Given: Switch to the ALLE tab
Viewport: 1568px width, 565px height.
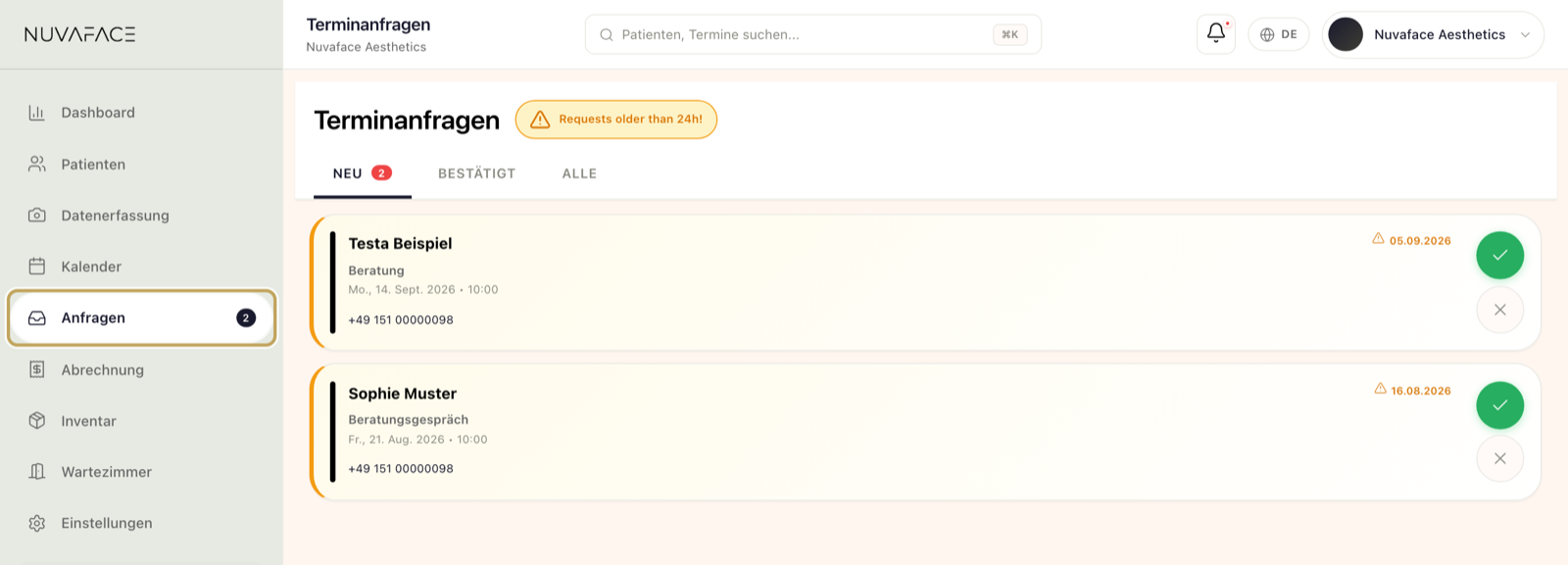Looking at the screenshot, I should pos(579,173).
